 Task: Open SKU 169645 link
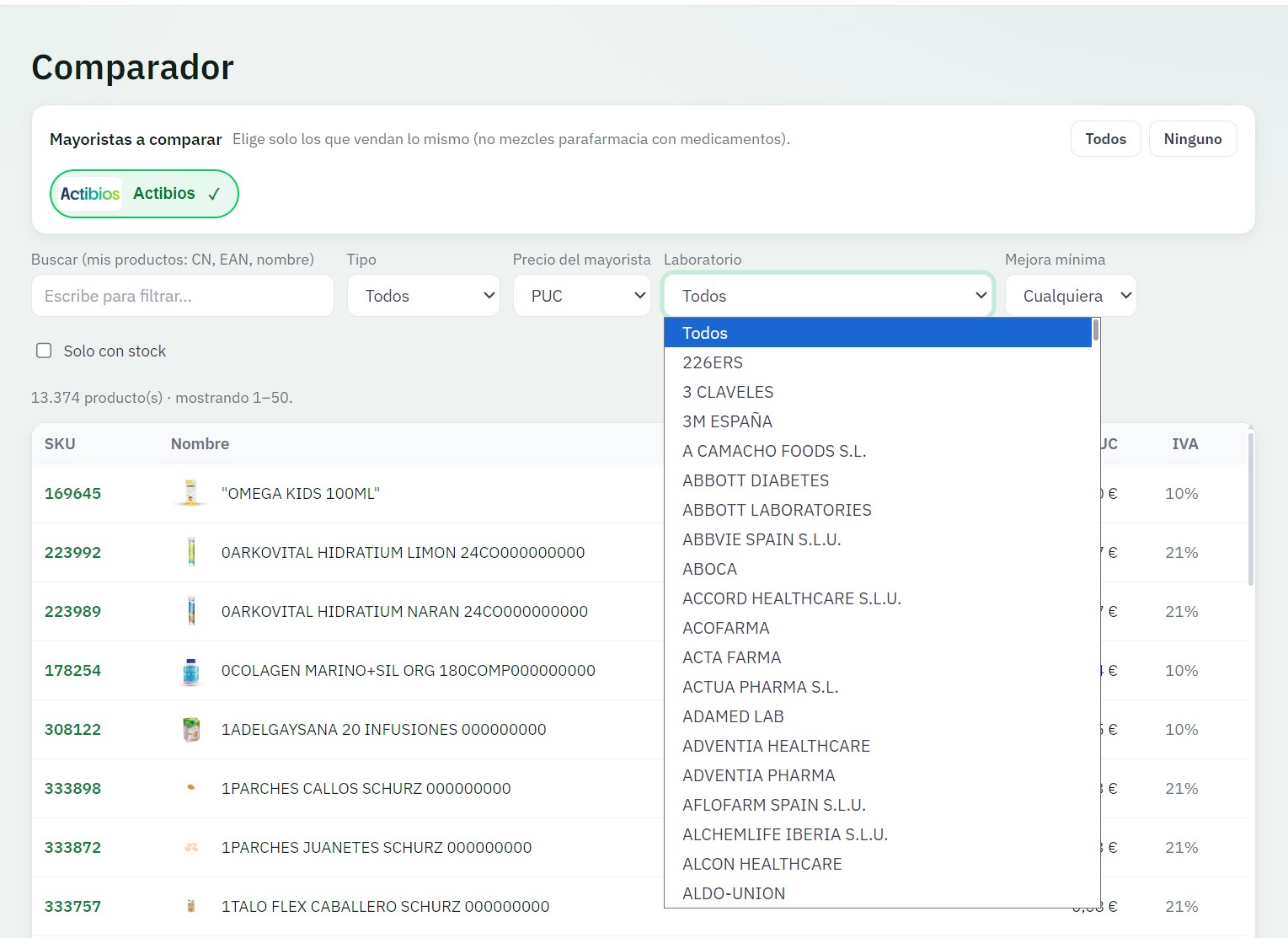[72, 494]
